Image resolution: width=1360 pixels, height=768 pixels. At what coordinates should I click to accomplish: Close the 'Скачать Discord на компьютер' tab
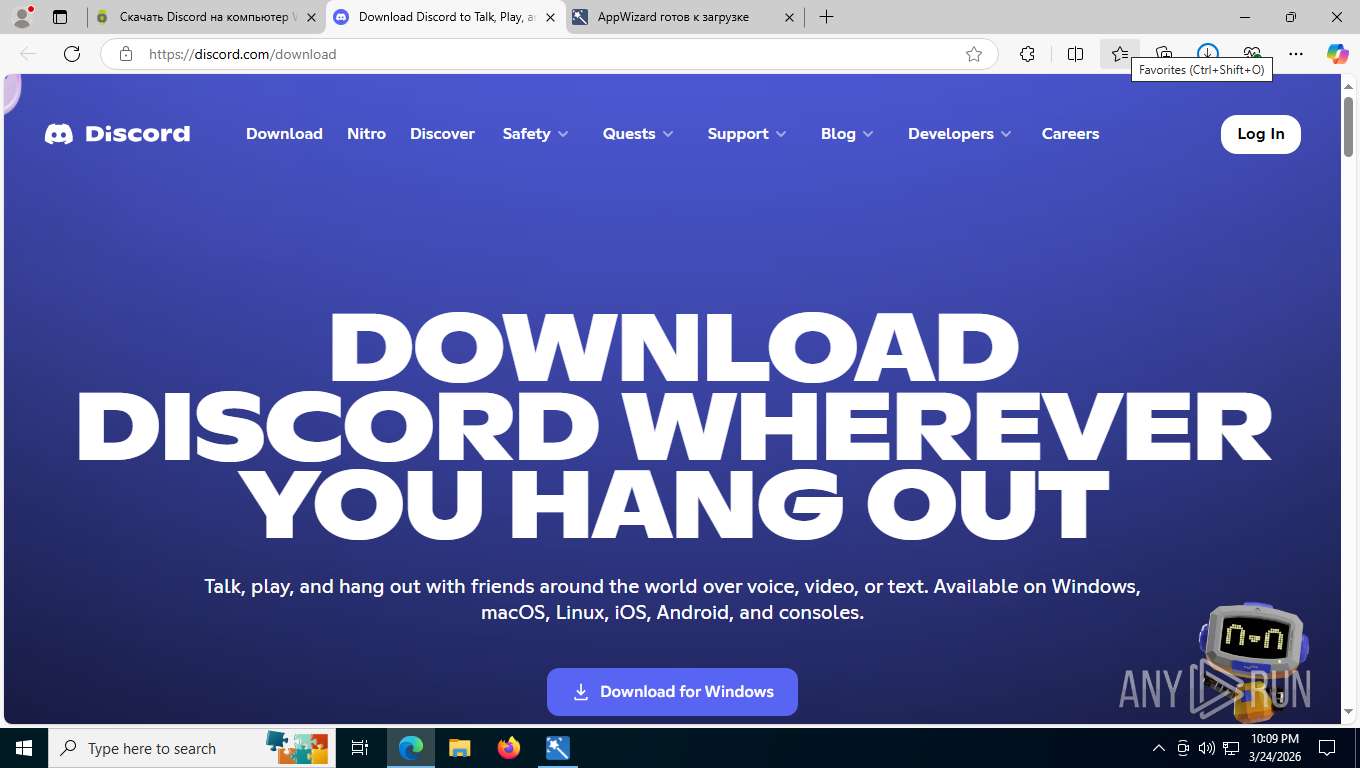[311, 17]
